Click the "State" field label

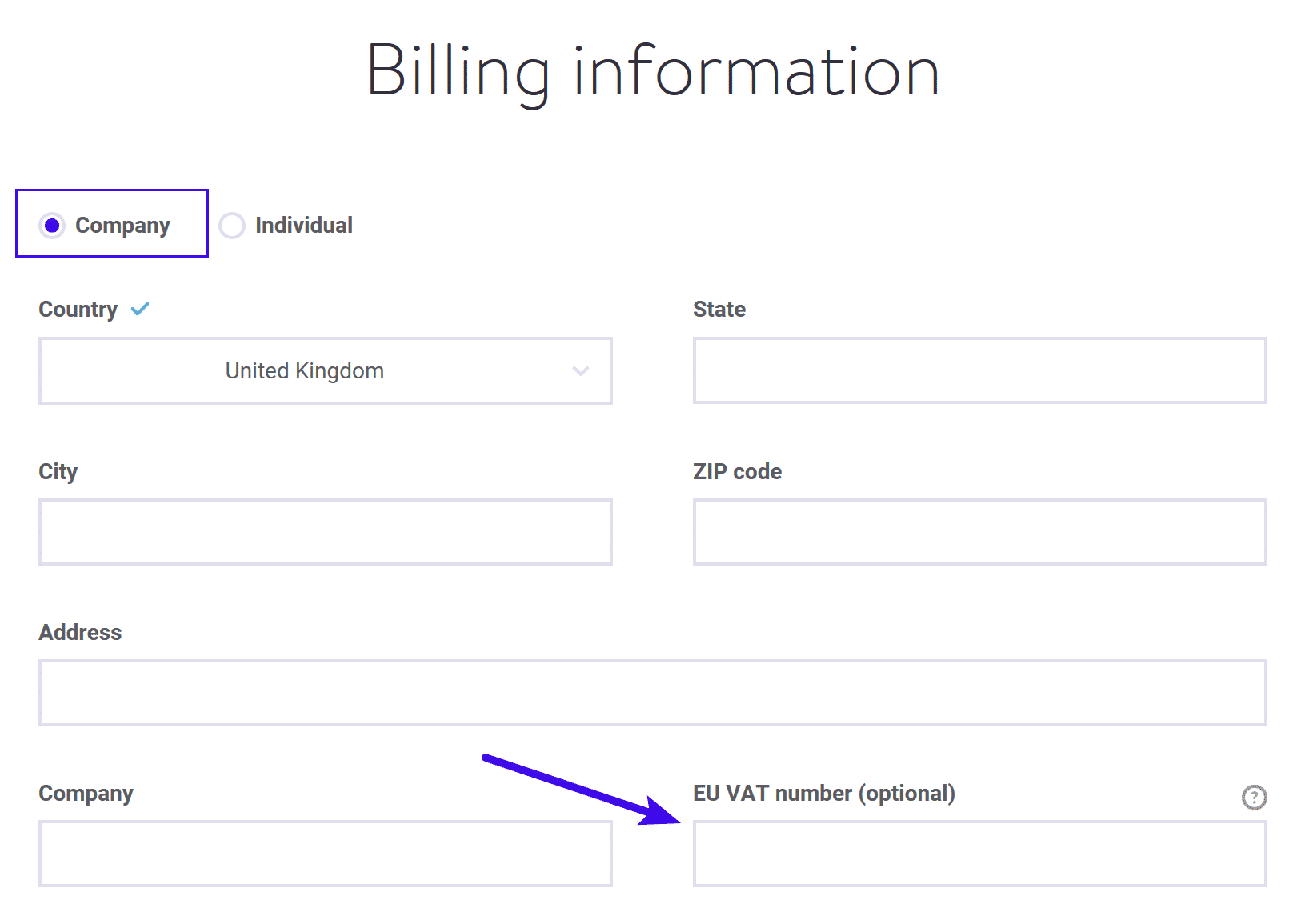coord(719,310)
